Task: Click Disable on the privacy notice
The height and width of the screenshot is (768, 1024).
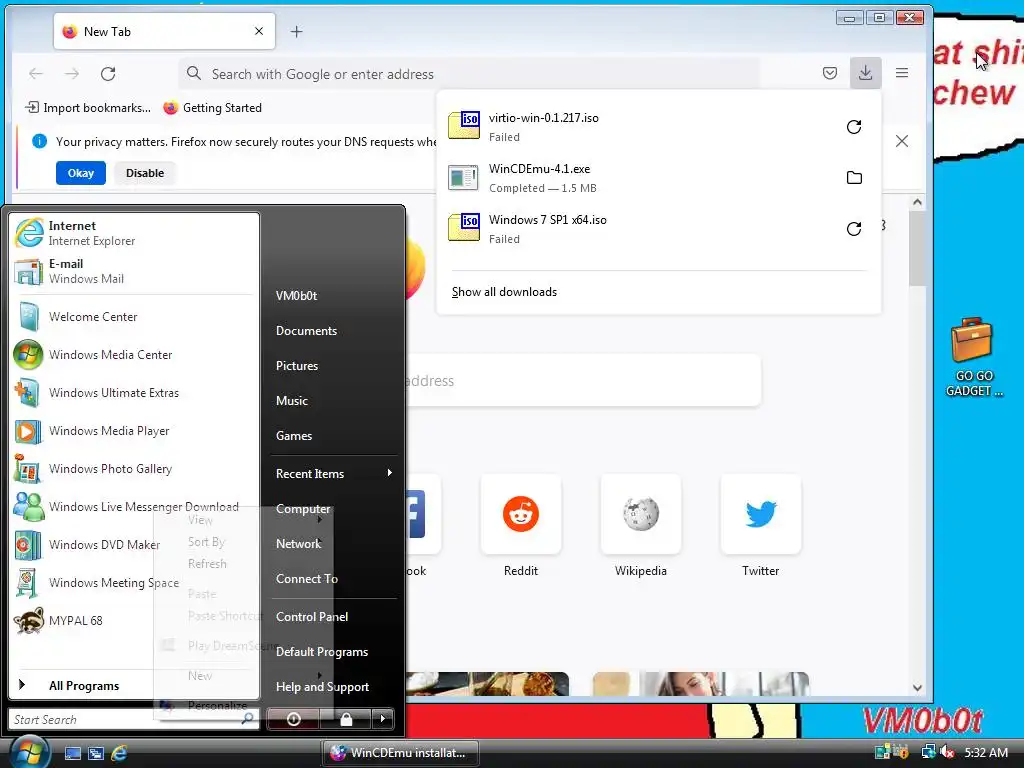Action: point(145,173)
